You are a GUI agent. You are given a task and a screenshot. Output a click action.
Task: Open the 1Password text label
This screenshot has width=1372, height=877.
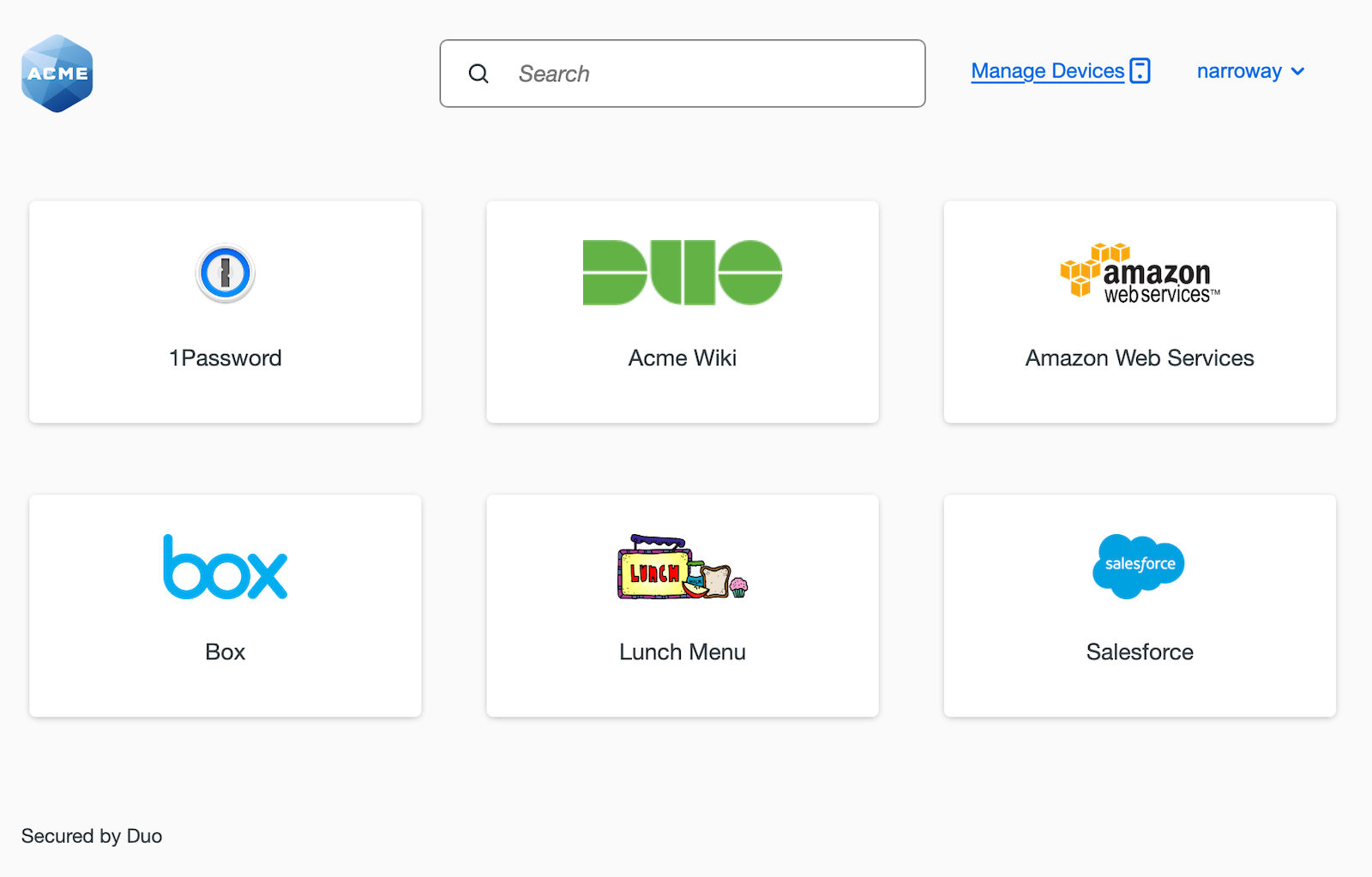[x=226, y=357]
